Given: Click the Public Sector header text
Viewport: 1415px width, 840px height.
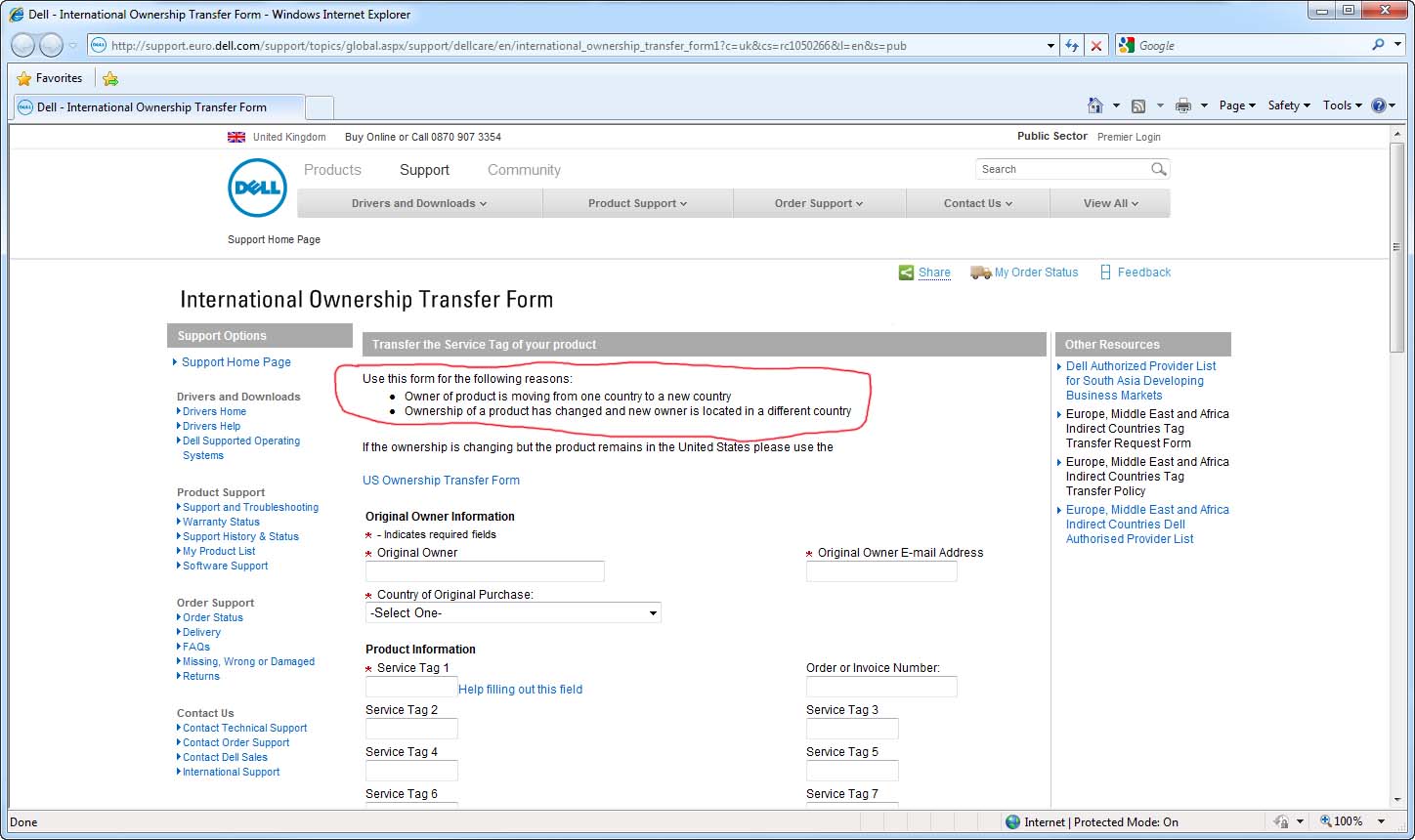Looking at the screenshot, I should [x=1051, y=137].
